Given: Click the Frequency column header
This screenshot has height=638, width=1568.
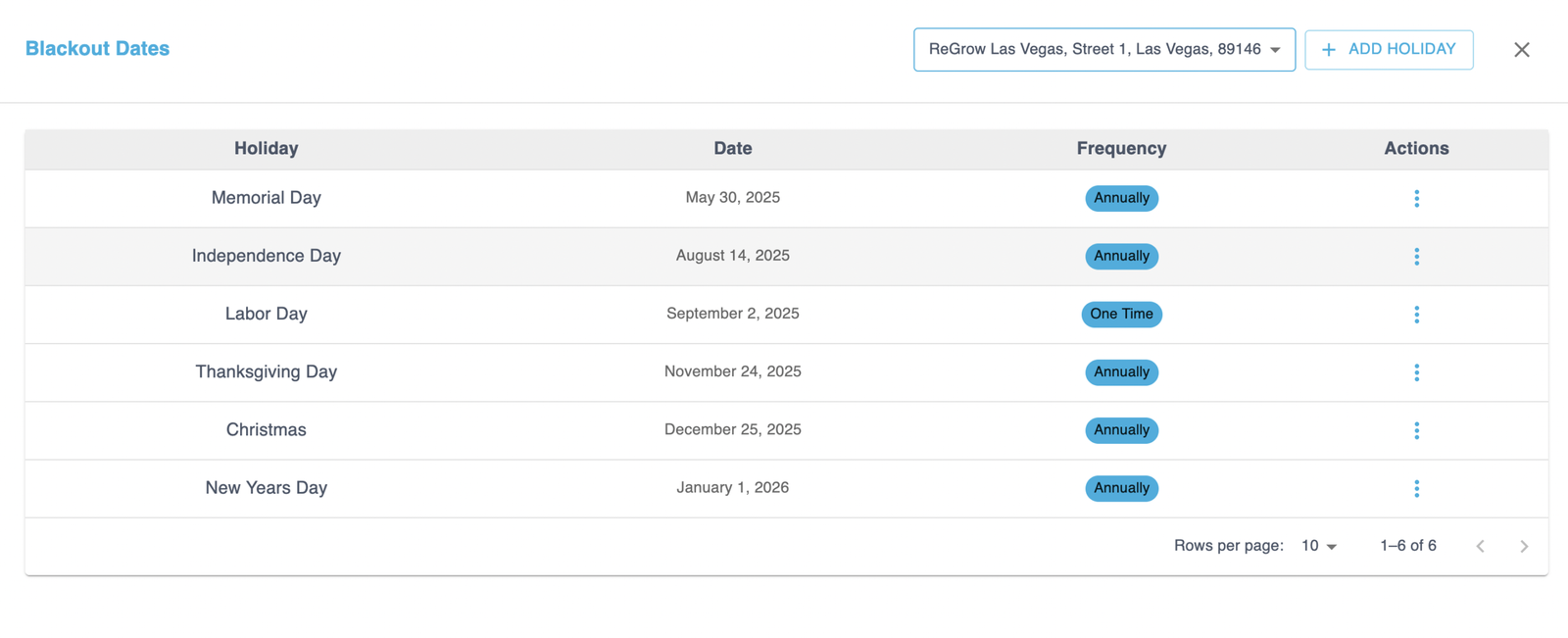Looking at the screenshot, I should [x=1121, y=149].
